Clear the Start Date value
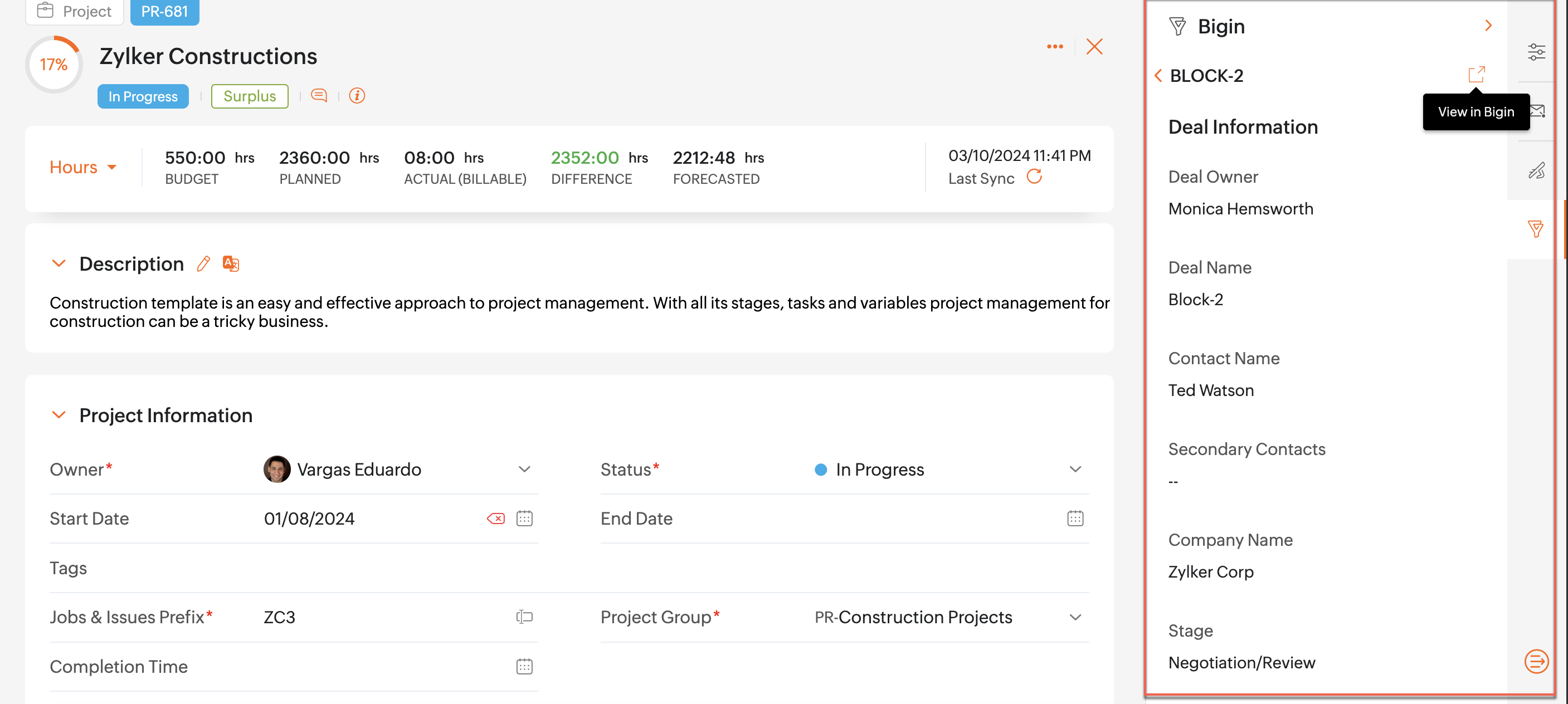 (x=495, y=519)
